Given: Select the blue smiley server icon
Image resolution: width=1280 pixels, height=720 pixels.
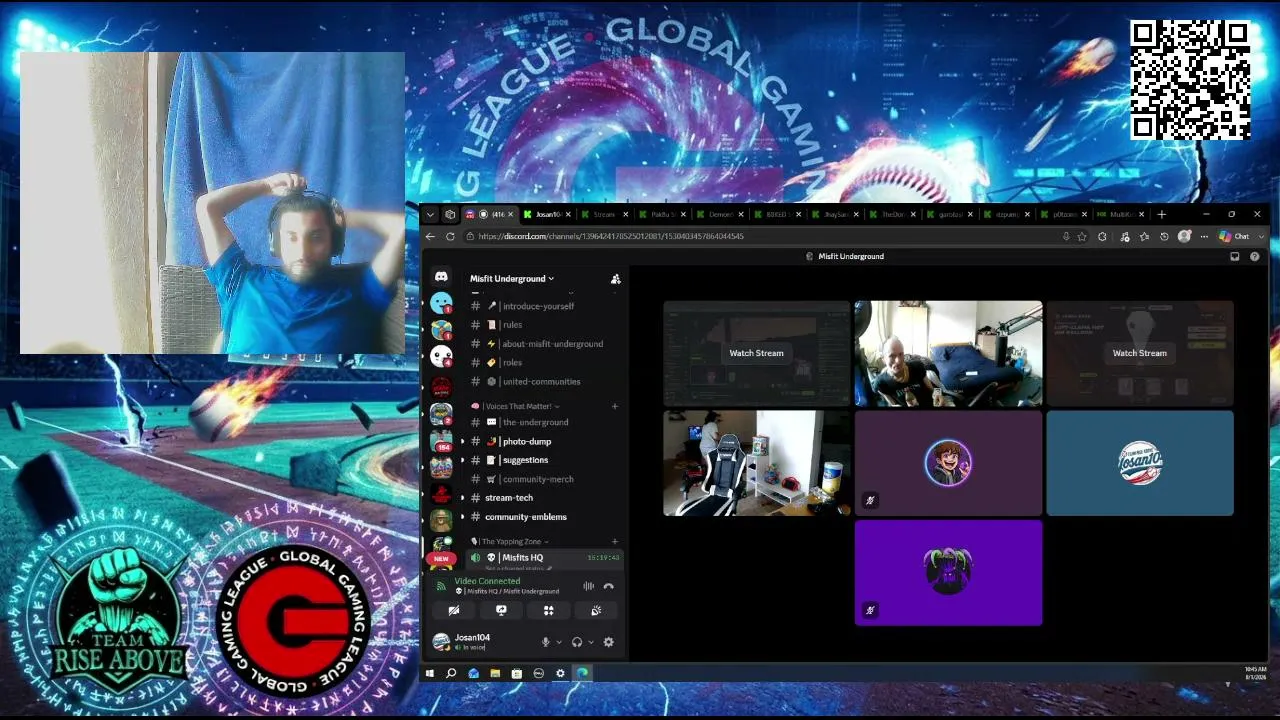Looking at the screenshot, I should [x=441, y=302].
